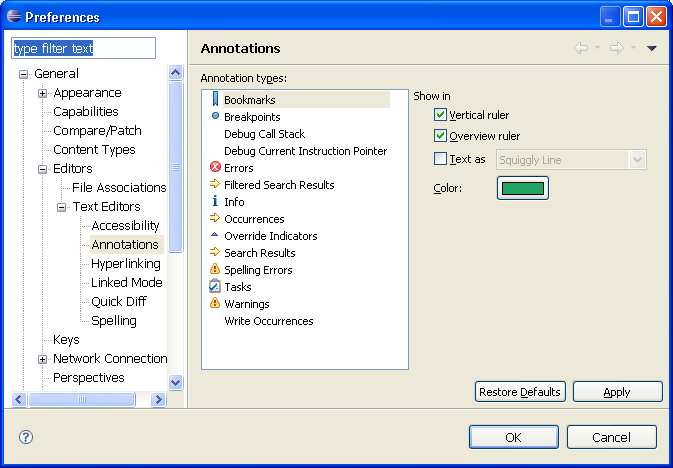Click the type filter text field

point(83,48)
